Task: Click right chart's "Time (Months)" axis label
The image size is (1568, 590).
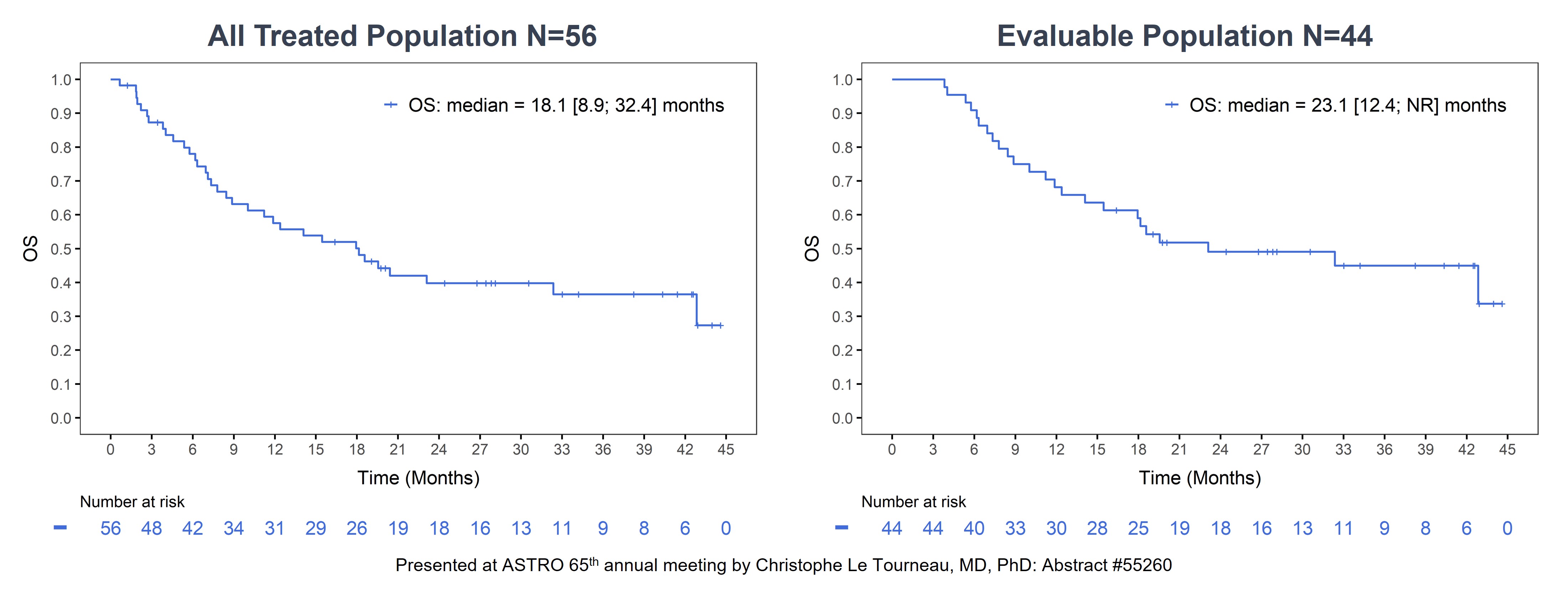Action: point(1200,478)
